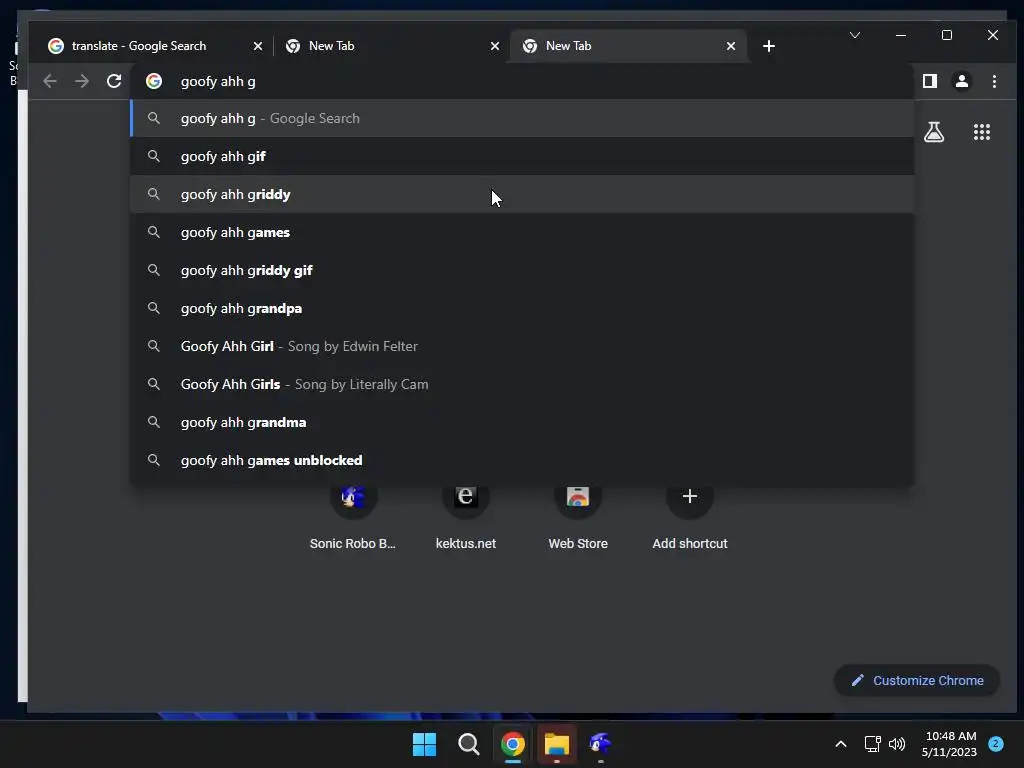Select 'goofy ahh games unblocked' suggestion

tap(522, 460)
